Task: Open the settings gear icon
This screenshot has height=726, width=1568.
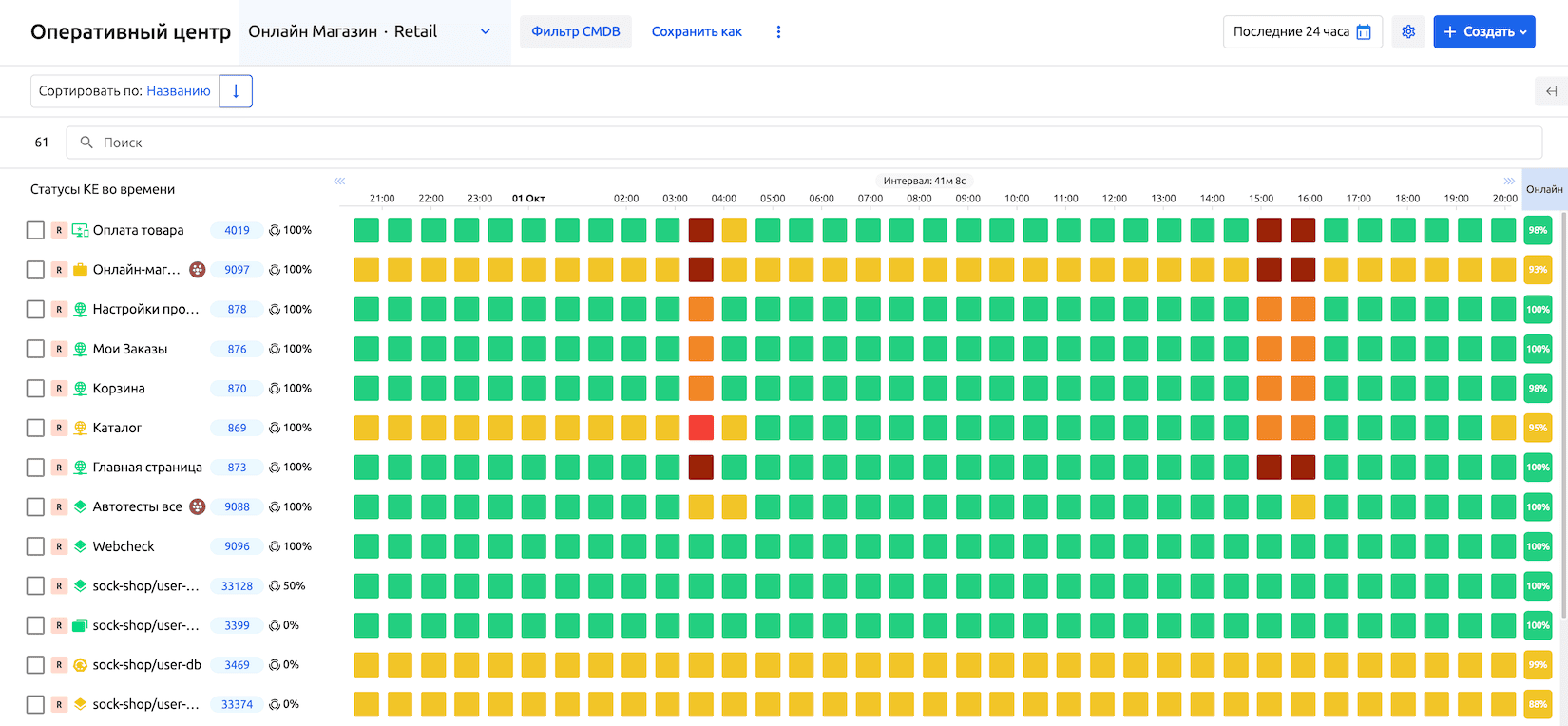Action: 1407,31
